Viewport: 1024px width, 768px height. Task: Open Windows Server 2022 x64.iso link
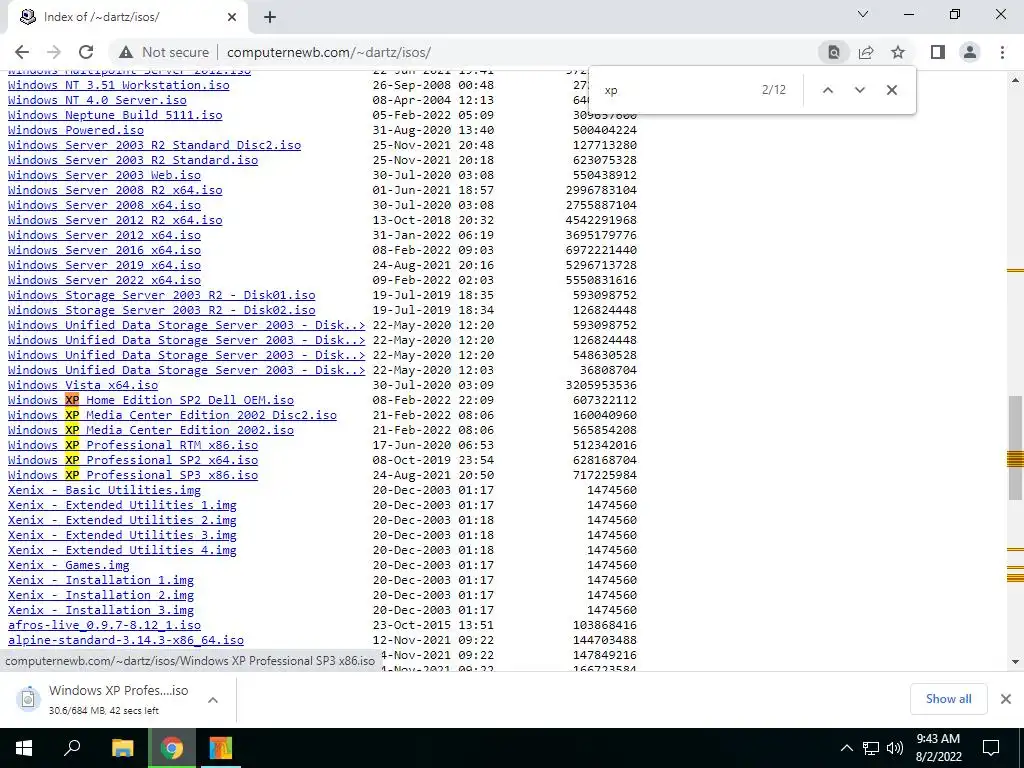click(104, 280)
